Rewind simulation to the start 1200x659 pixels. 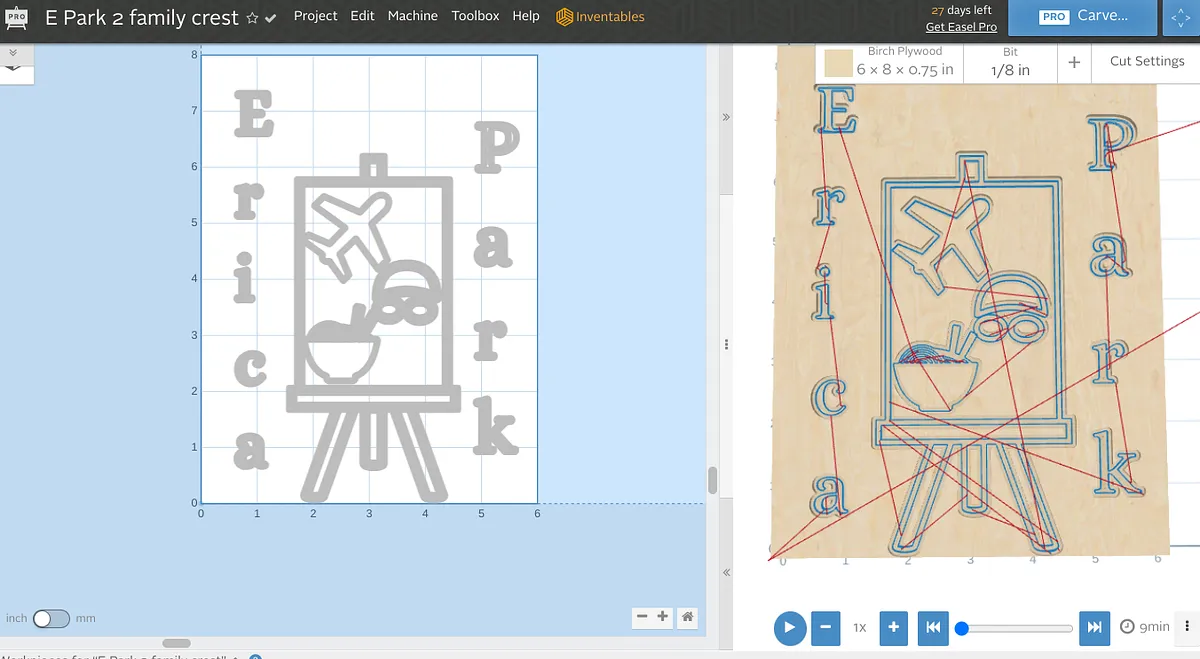932,627
